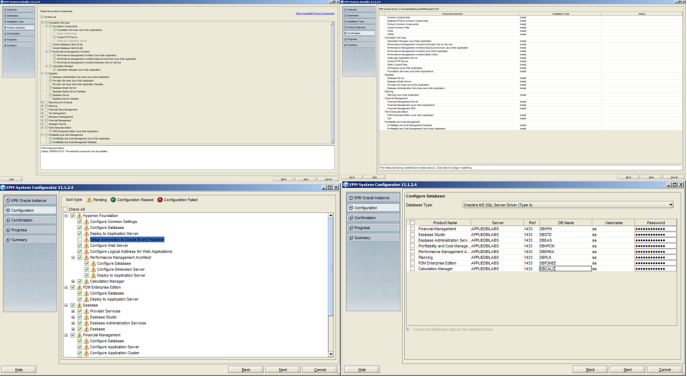Uncheck Calculation Manager checkbox in task tree

pyautogui.click(x=80, y=281)
